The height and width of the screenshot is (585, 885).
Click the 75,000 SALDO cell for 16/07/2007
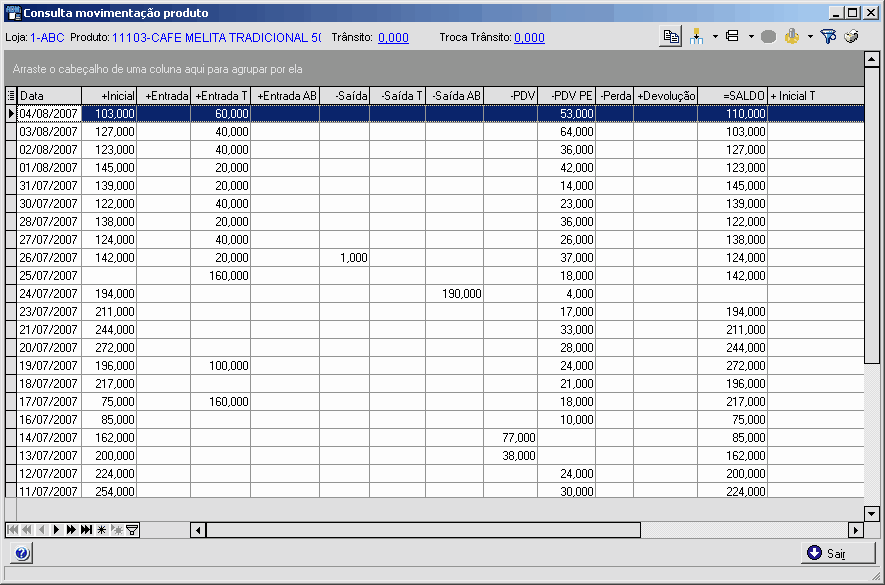(733, 420)
